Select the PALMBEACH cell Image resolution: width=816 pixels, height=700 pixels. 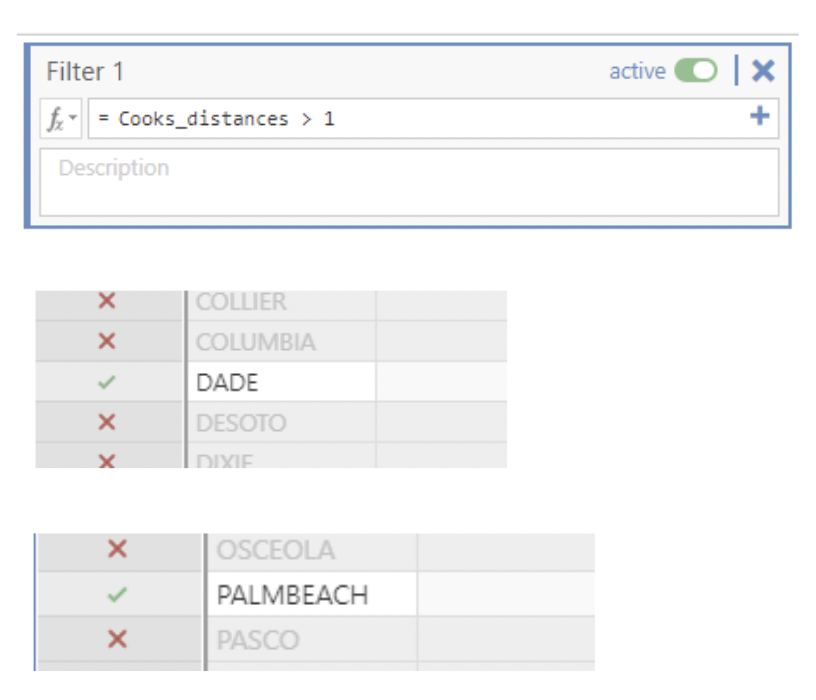pos(311,595)
